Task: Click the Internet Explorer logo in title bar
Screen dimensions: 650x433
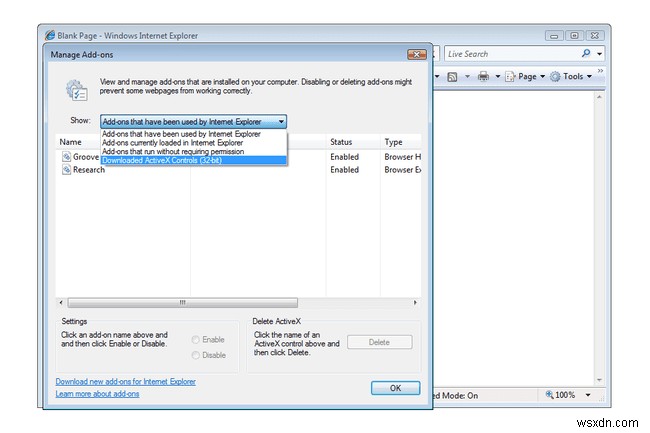Action: [50, 35]
